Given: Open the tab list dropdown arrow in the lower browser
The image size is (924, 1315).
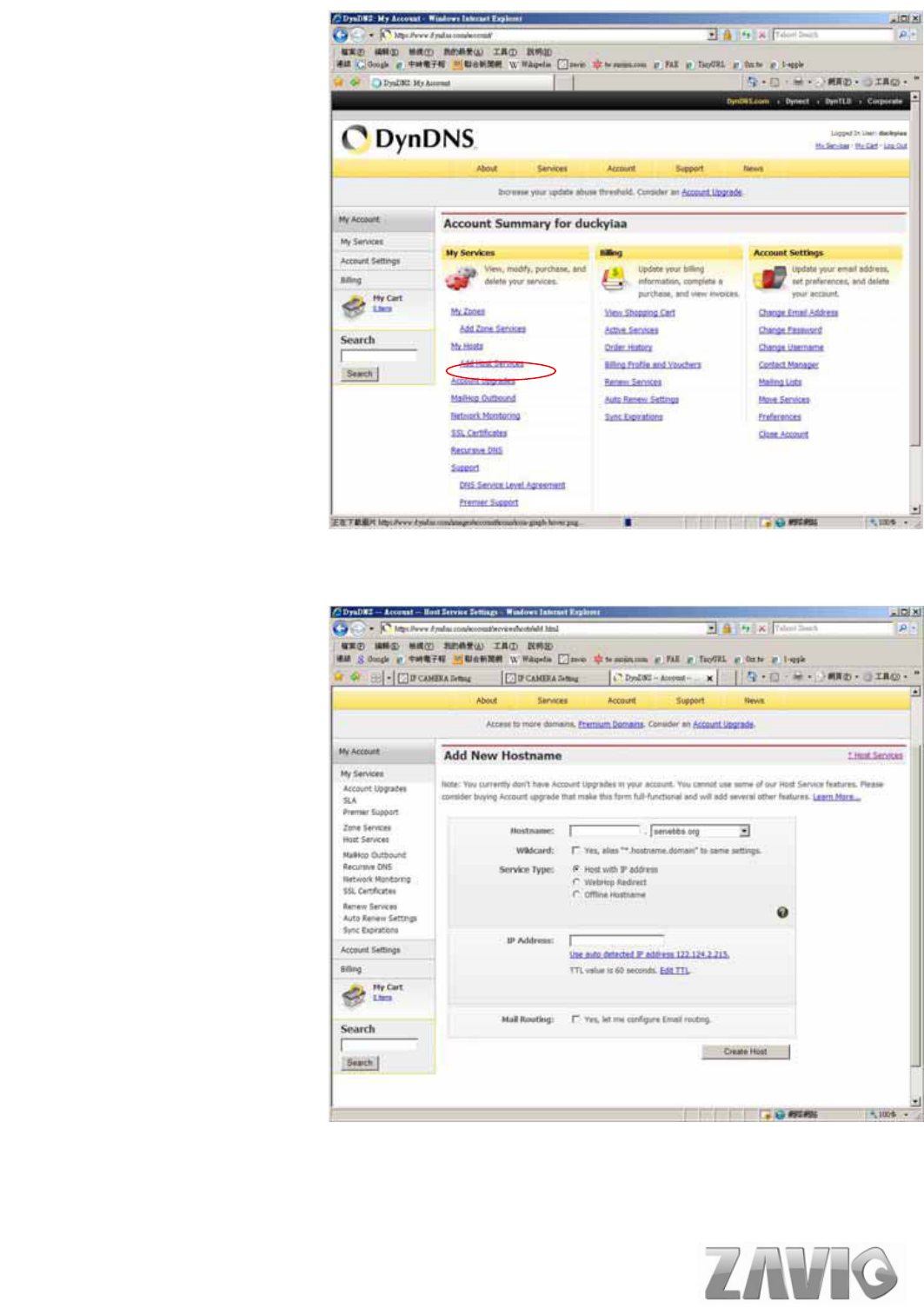Looking at the screenshot, I should coord(389,677).
